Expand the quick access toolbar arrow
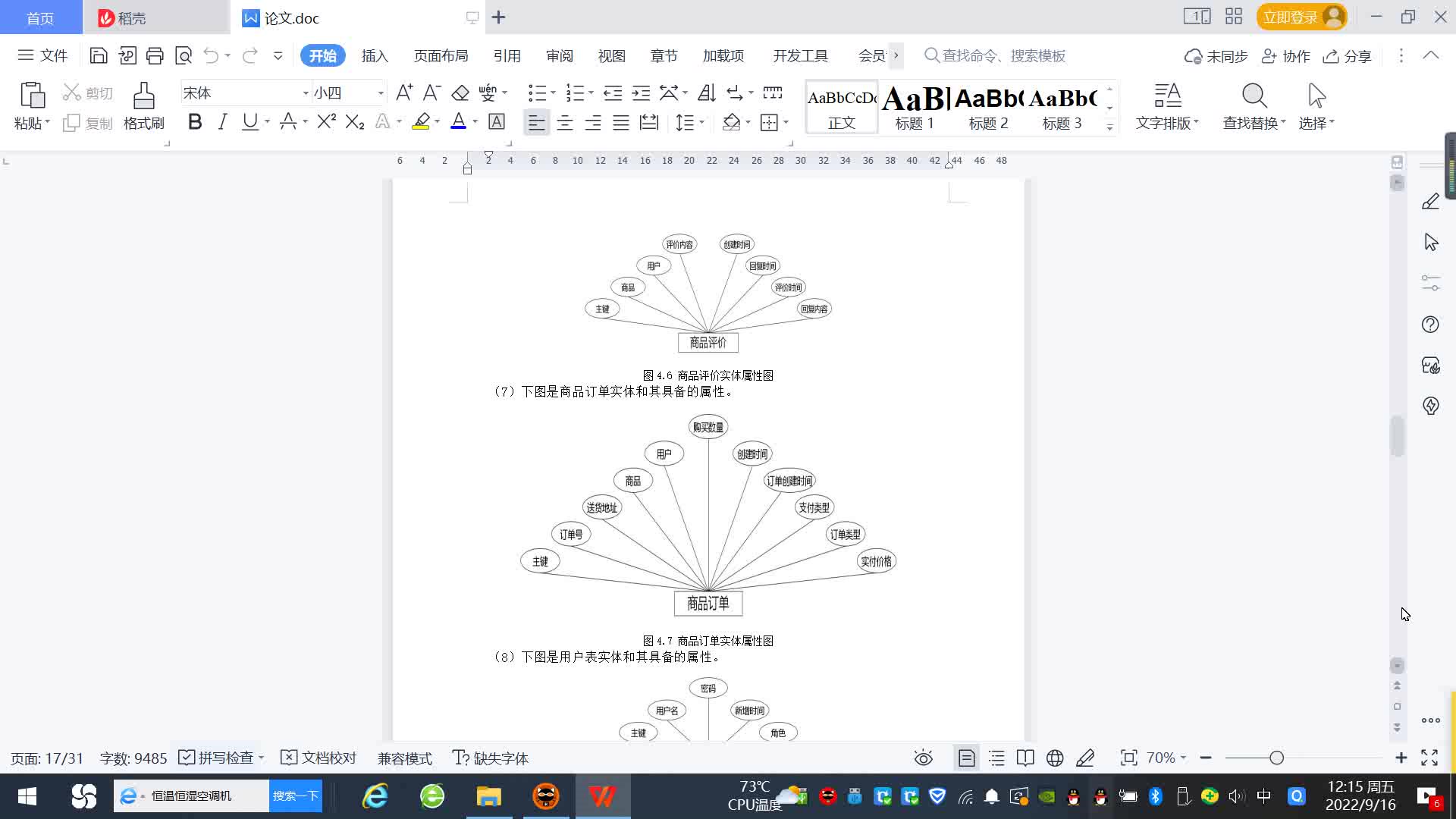This screenshot has height=819, width=1456. pyautogui.click(x=278, y=55)
